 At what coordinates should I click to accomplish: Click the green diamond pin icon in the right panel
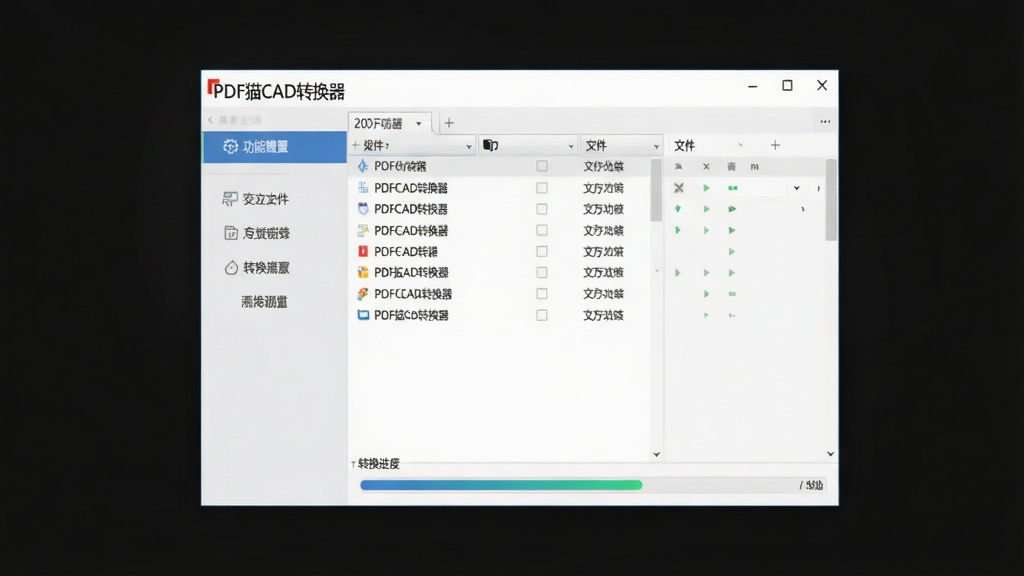(678, 209)
